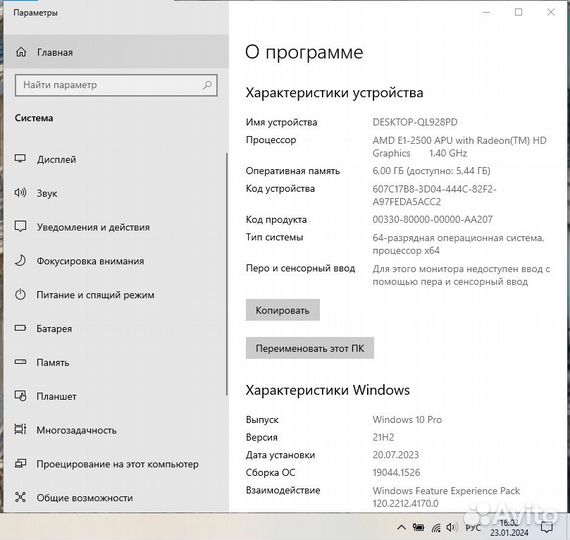570x540 pixels.
Task: Open Общие возможности
Action: click(116, 497)
